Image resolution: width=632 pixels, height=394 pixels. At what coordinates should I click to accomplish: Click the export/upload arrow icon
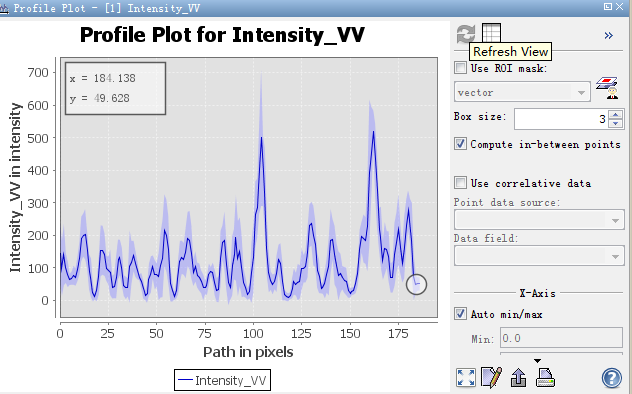point(518,378)
